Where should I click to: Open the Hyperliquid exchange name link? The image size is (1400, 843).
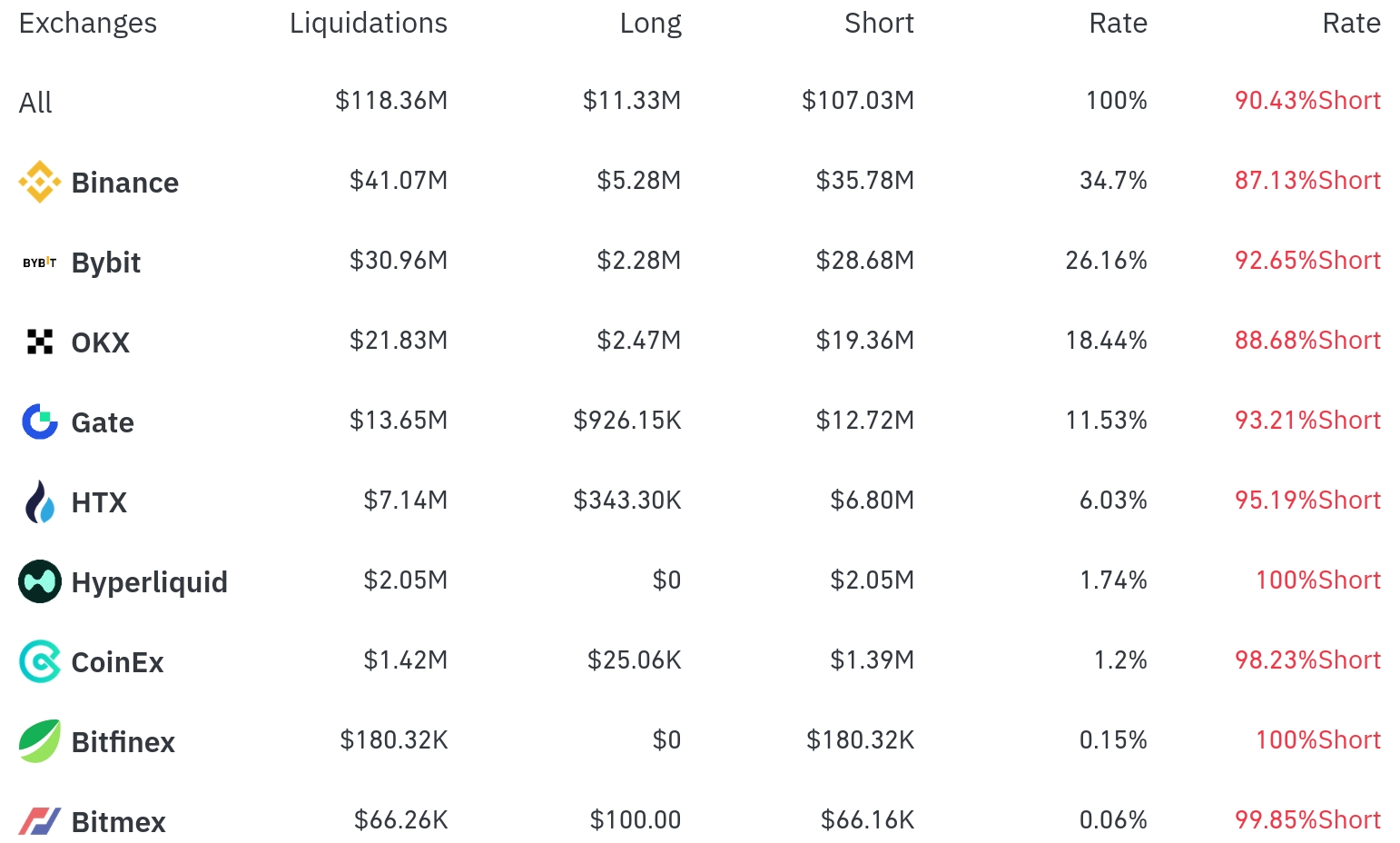point(150,582)
